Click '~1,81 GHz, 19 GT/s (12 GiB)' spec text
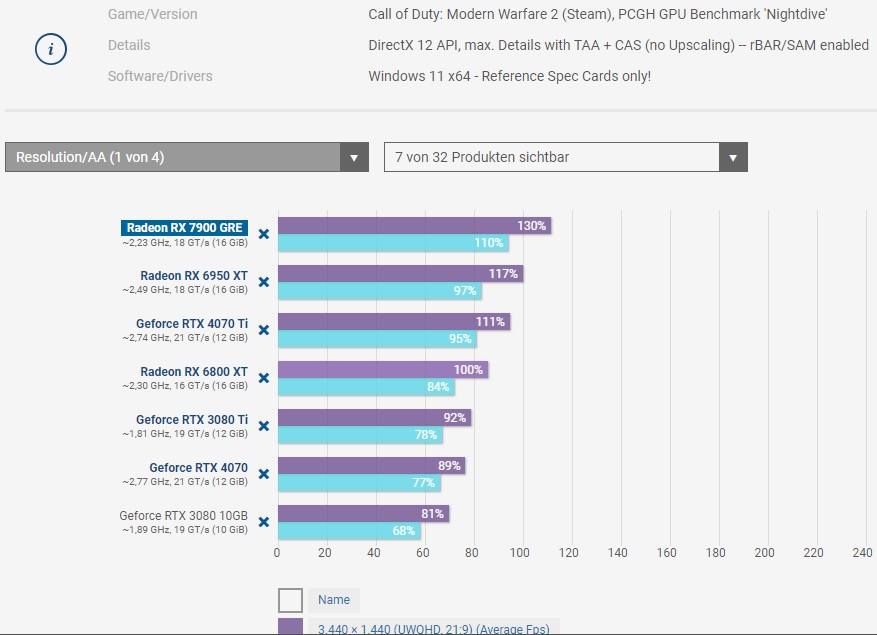The height and width of the screenshot is (635, 877). pyautogui.click(x=185, y=434)
